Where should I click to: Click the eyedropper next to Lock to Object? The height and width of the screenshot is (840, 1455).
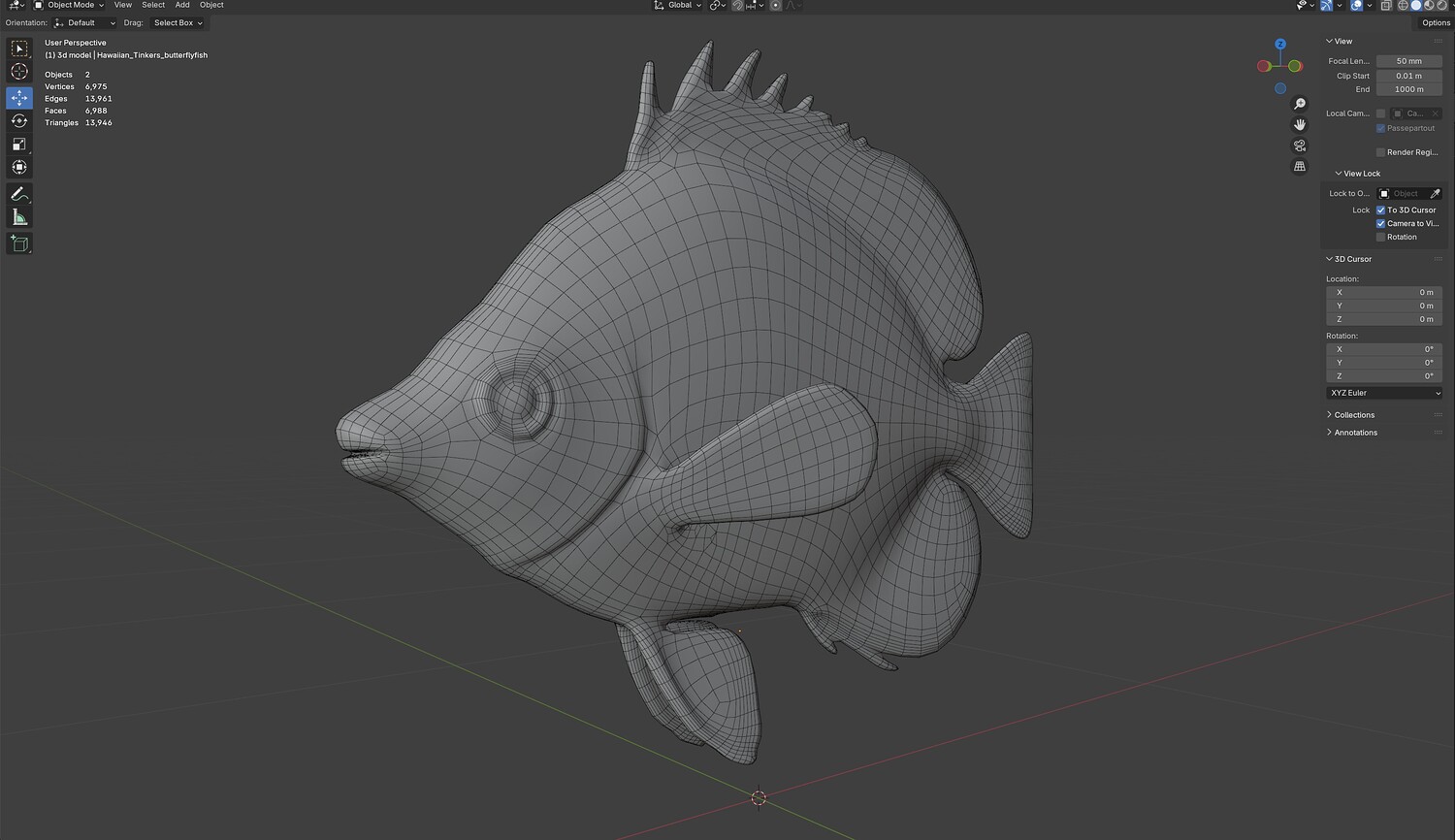click(x=1436, y=194)
